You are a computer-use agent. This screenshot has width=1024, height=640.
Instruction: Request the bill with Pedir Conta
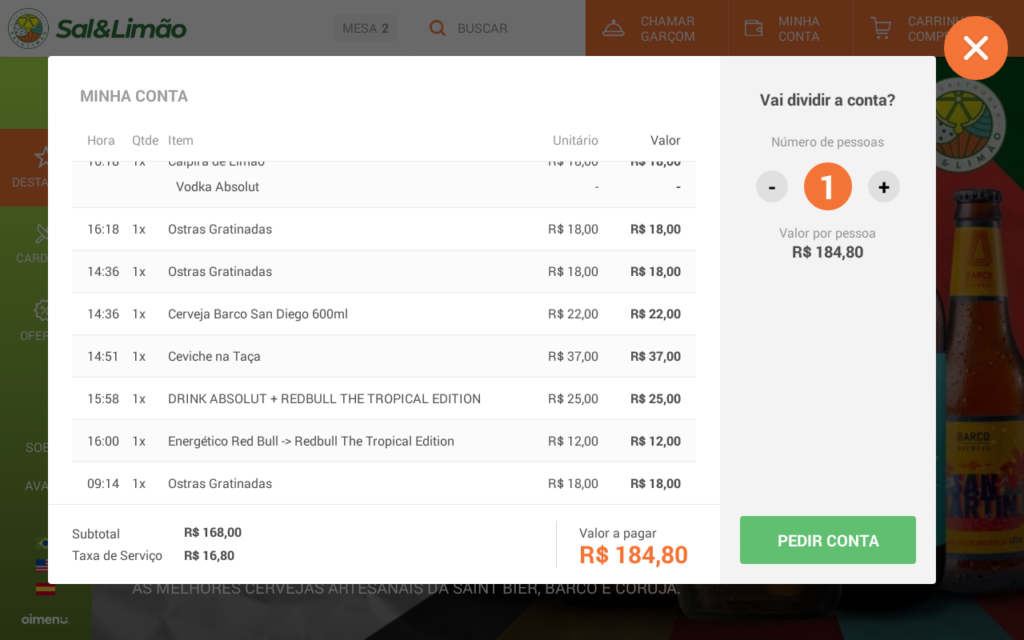[x=827, y=540]
